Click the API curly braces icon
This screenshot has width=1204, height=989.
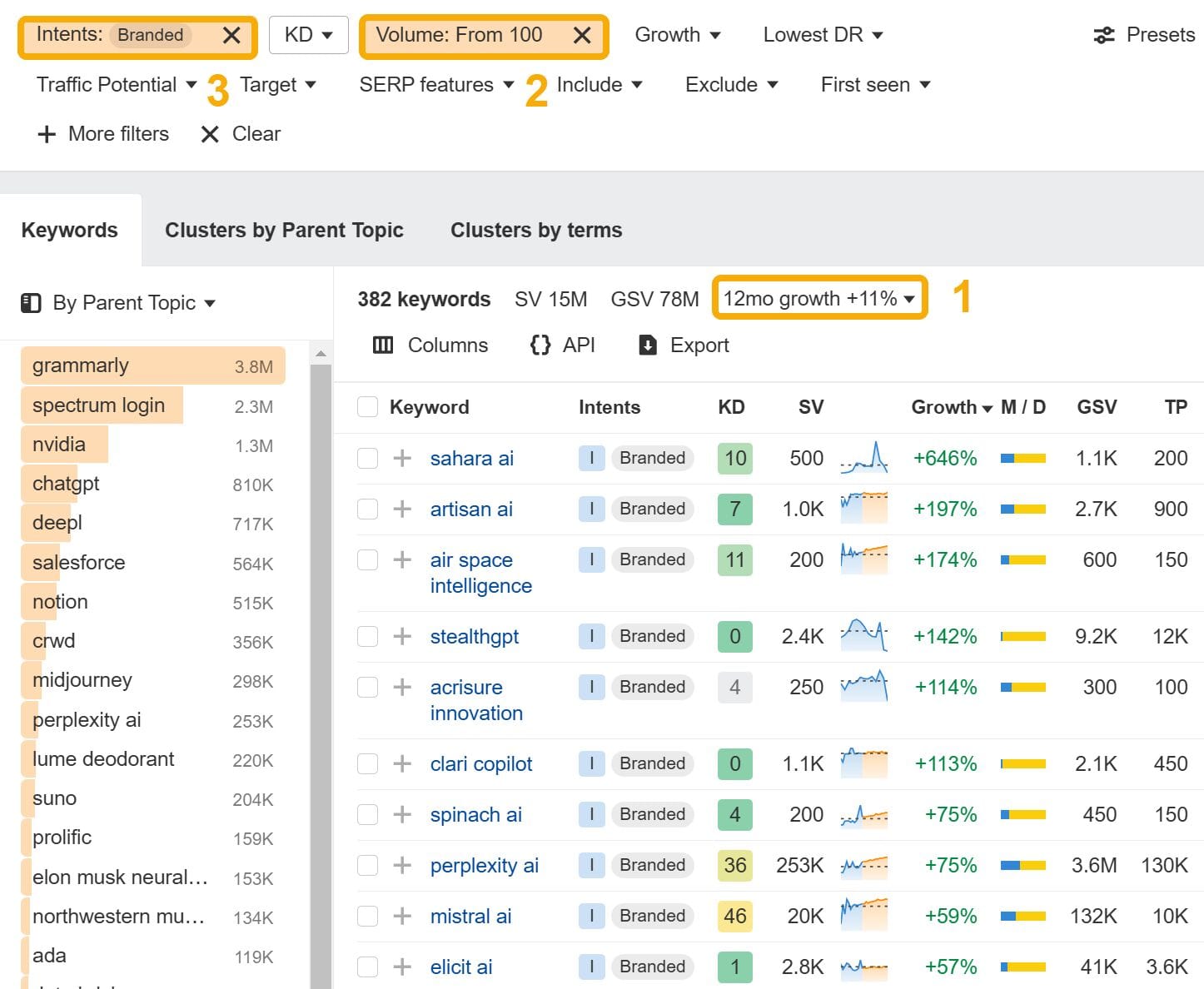540,345
